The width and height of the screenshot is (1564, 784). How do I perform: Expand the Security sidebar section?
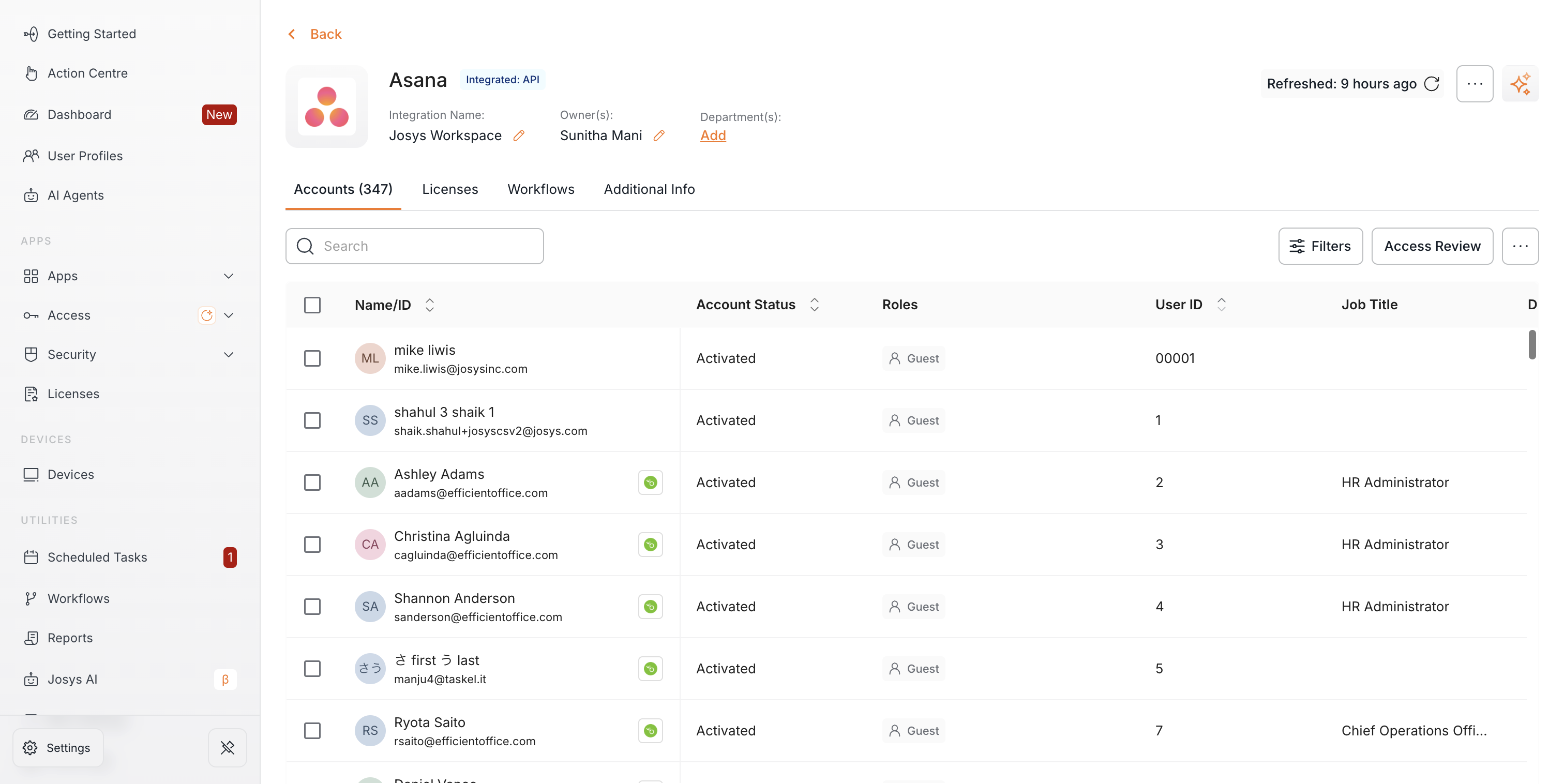pos(228,354)
